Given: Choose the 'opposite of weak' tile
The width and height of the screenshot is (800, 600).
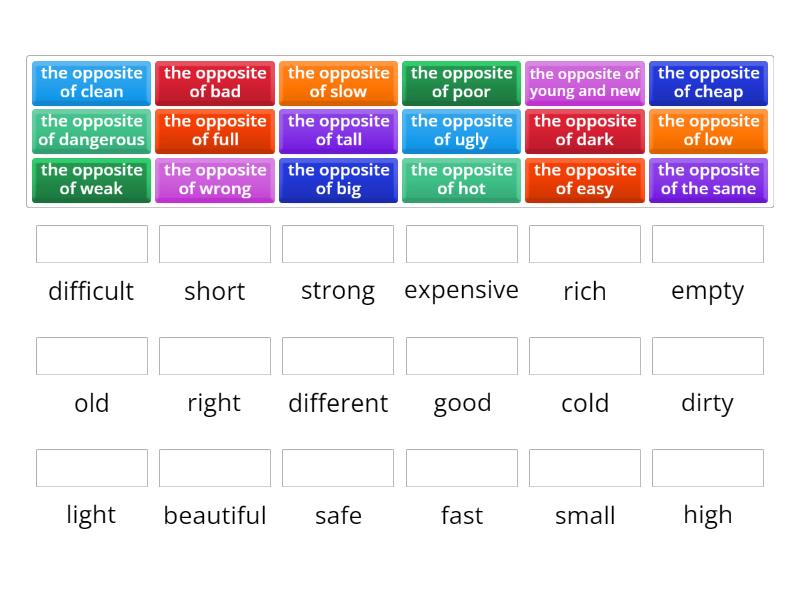Looking at the screenshot, I should [91, 180].
